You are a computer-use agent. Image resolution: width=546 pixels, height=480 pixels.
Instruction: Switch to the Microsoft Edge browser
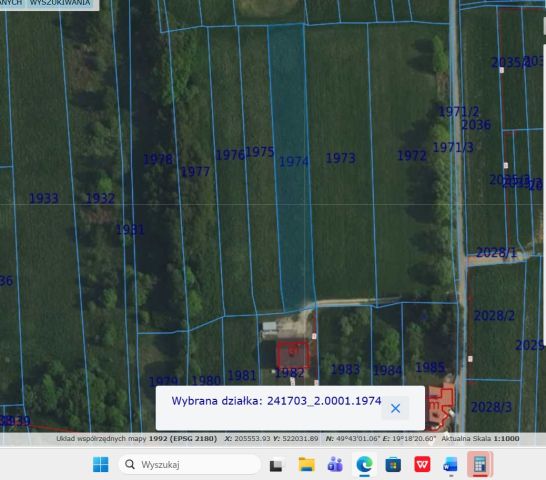[364, 465]
